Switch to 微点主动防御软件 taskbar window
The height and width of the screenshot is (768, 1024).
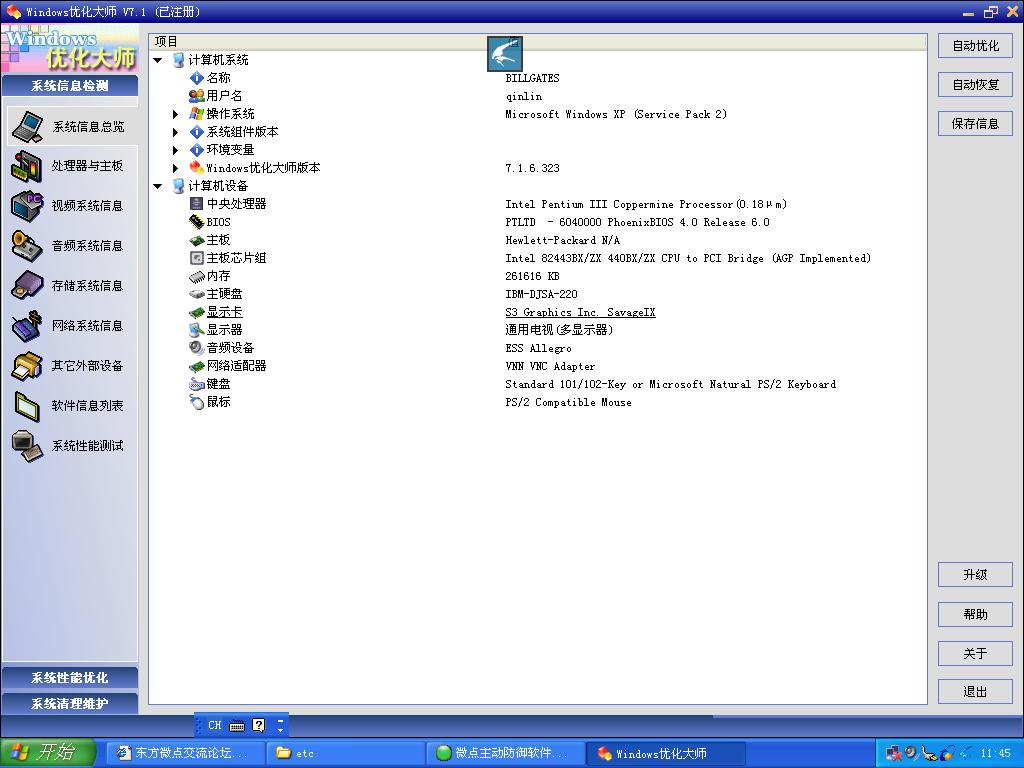(x=505, y=753)
